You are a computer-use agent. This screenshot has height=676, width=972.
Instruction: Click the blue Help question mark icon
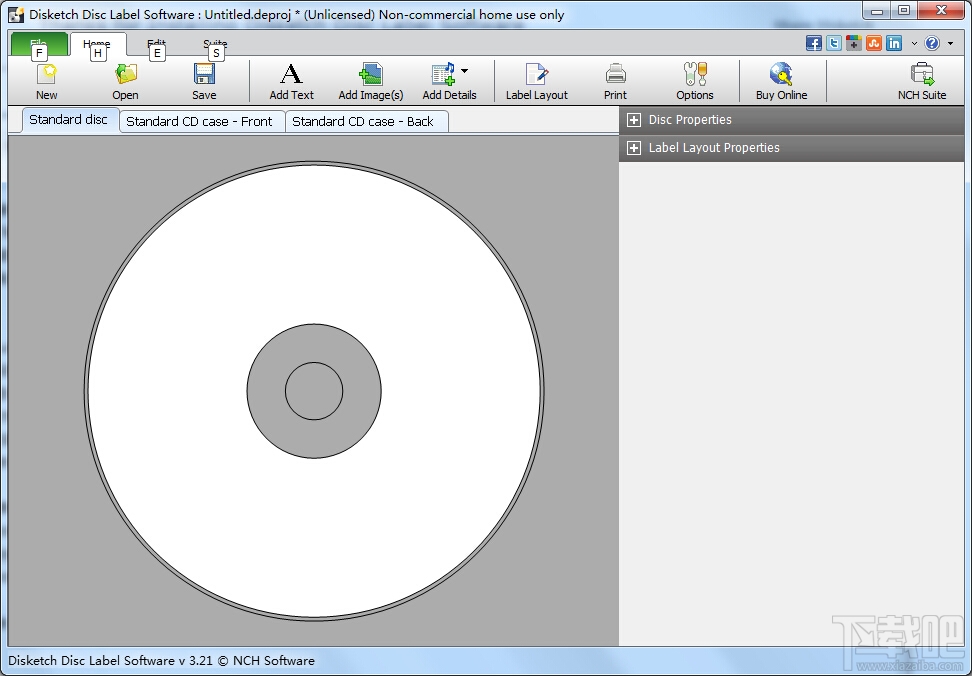point(932,43)
